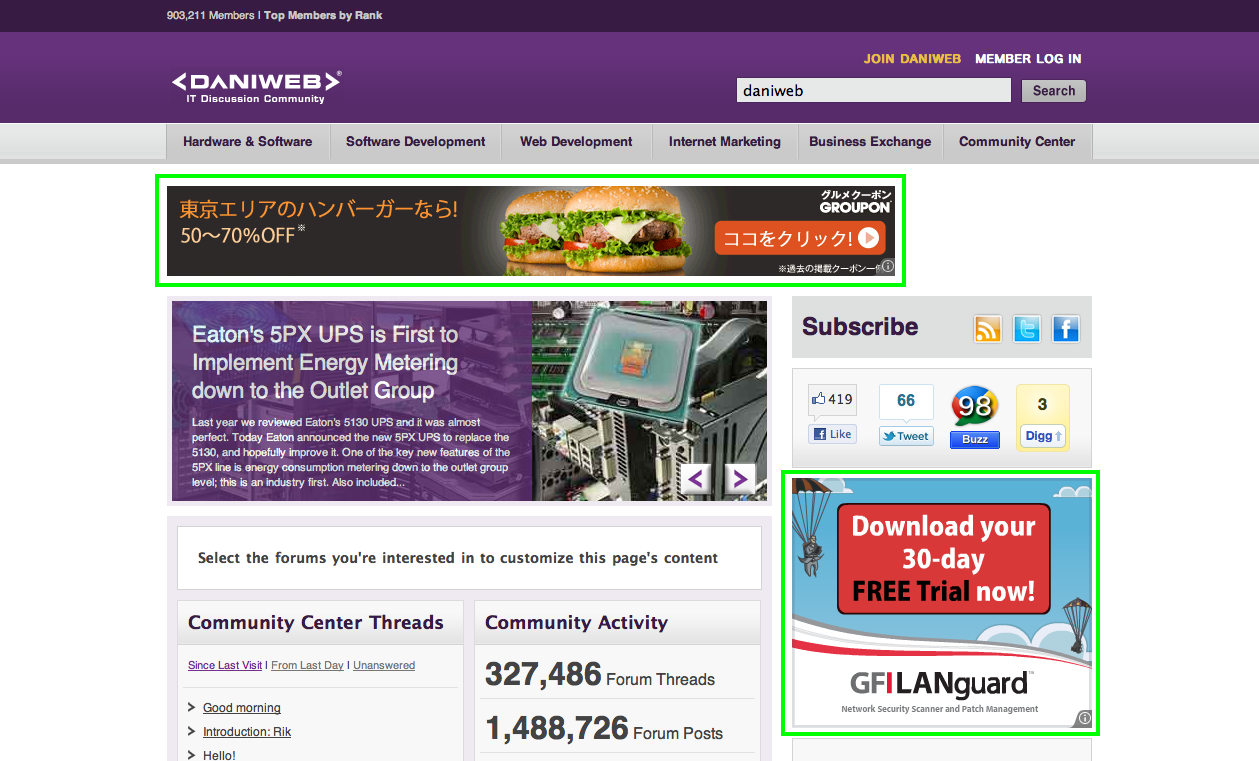Open the Introduction: Rik thread
The height and width of the screenshot is (761, 1259).
coord(247,732)
